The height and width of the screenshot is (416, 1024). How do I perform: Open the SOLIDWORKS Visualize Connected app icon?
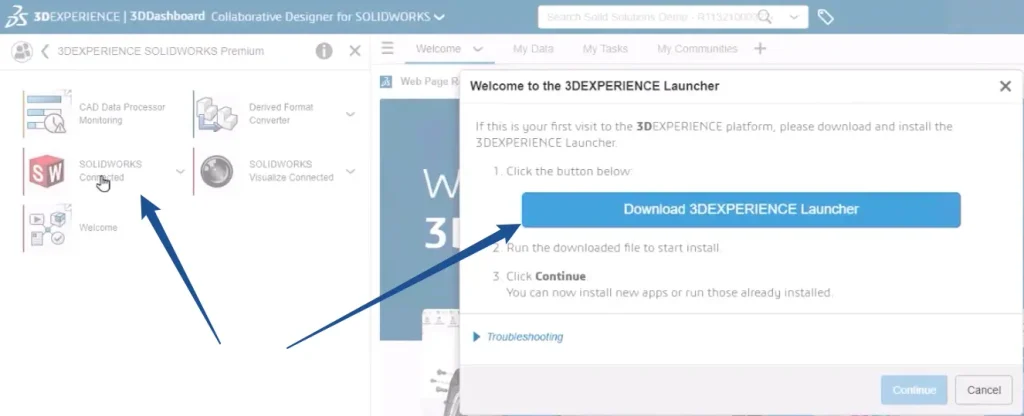click(x=217, y=171)
